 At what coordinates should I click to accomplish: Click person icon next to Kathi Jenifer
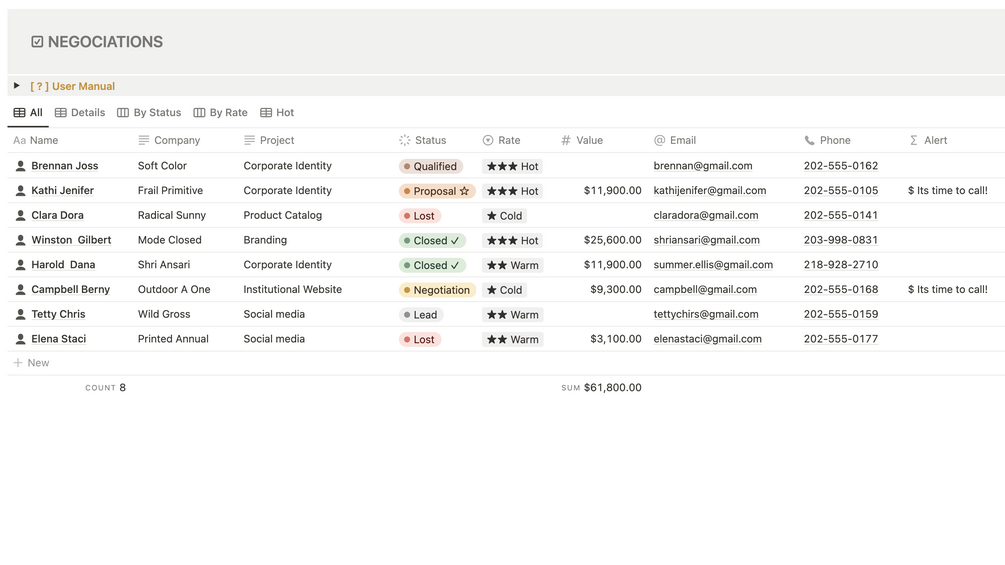point(21,190)
